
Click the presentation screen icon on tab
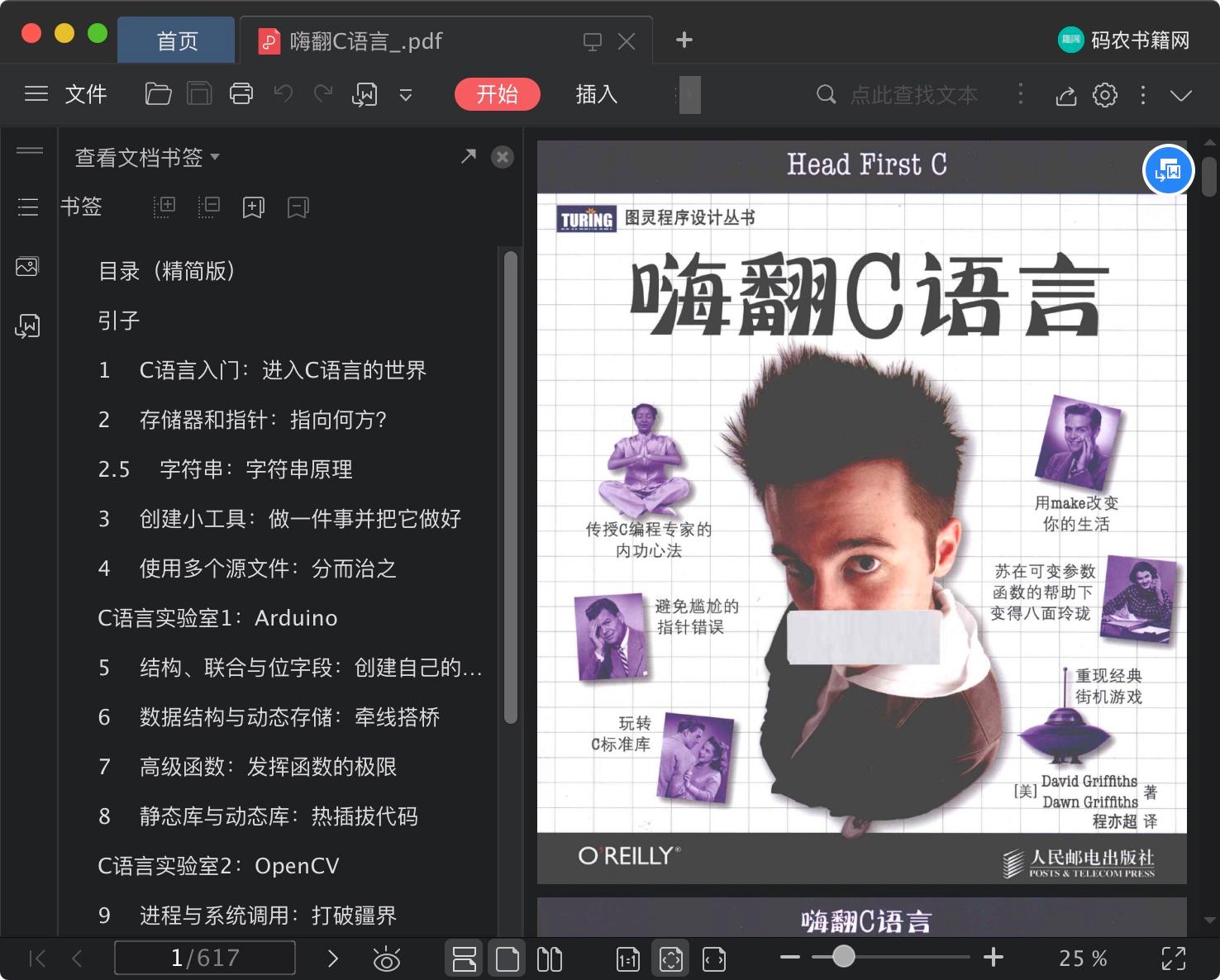(592, 41)
